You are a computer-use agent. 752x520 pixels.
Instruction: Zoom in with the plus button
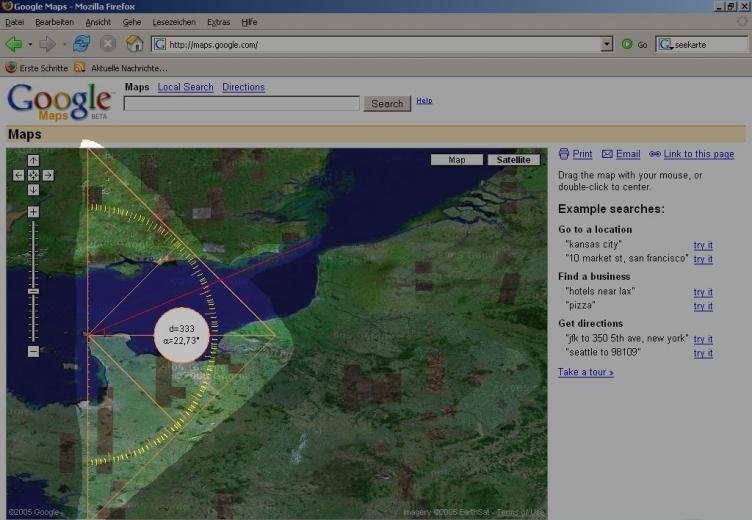pos(33,212)
